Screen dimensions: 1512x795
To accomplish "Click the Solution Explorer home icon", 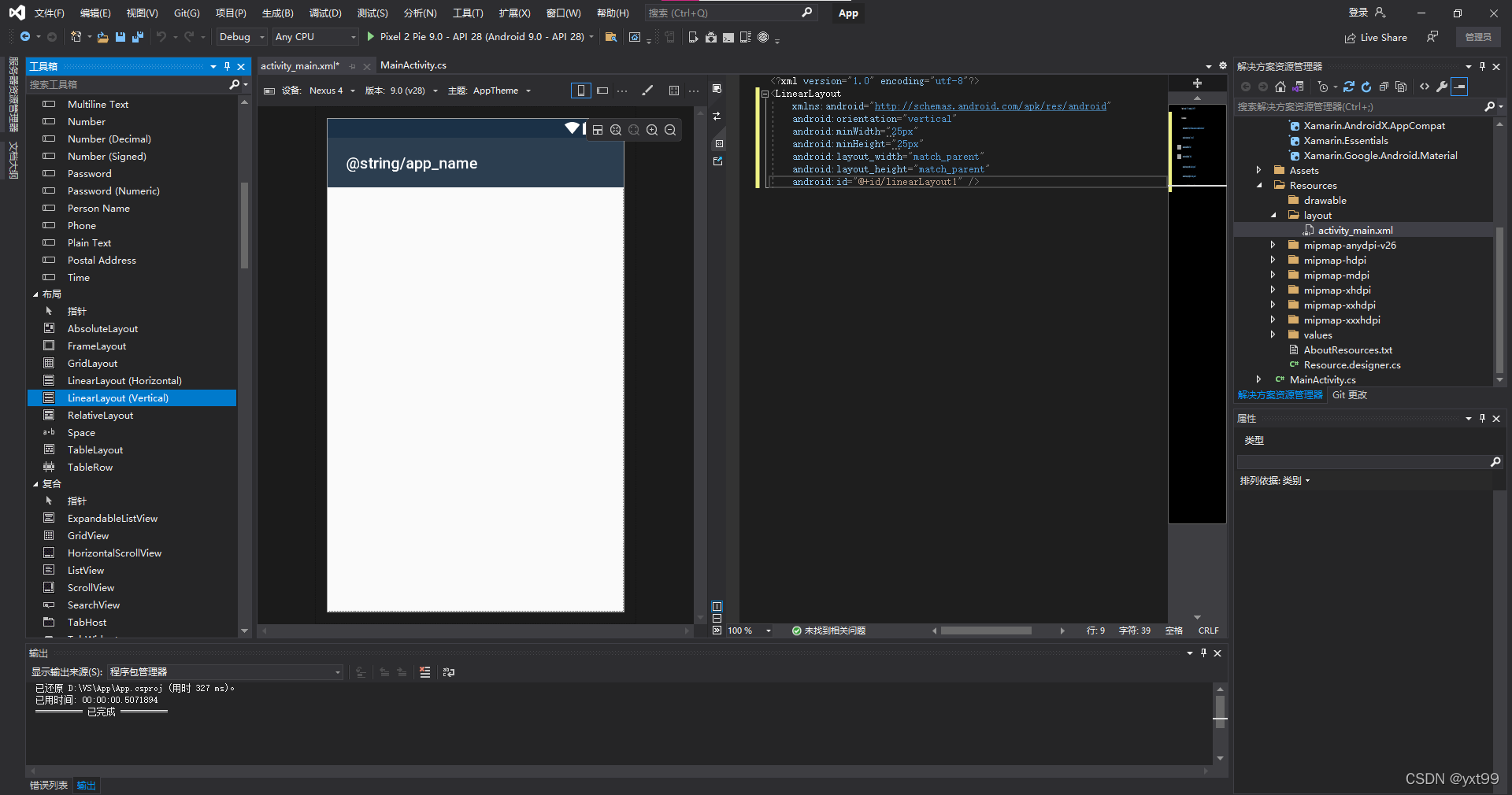I will 1280,87.
